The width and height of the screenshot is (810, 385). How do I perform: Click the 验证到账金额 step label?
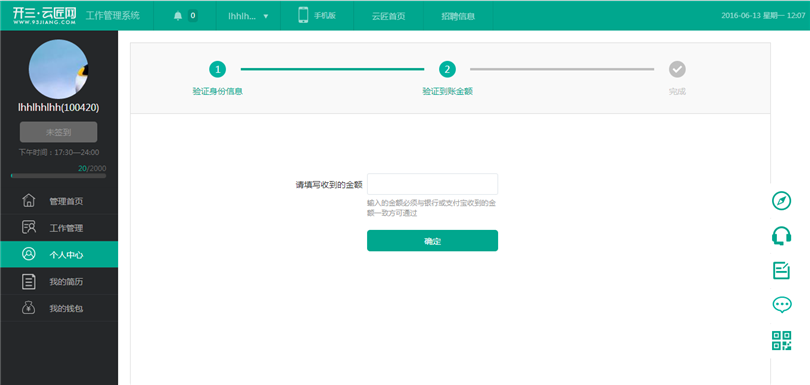pos(448,91)
